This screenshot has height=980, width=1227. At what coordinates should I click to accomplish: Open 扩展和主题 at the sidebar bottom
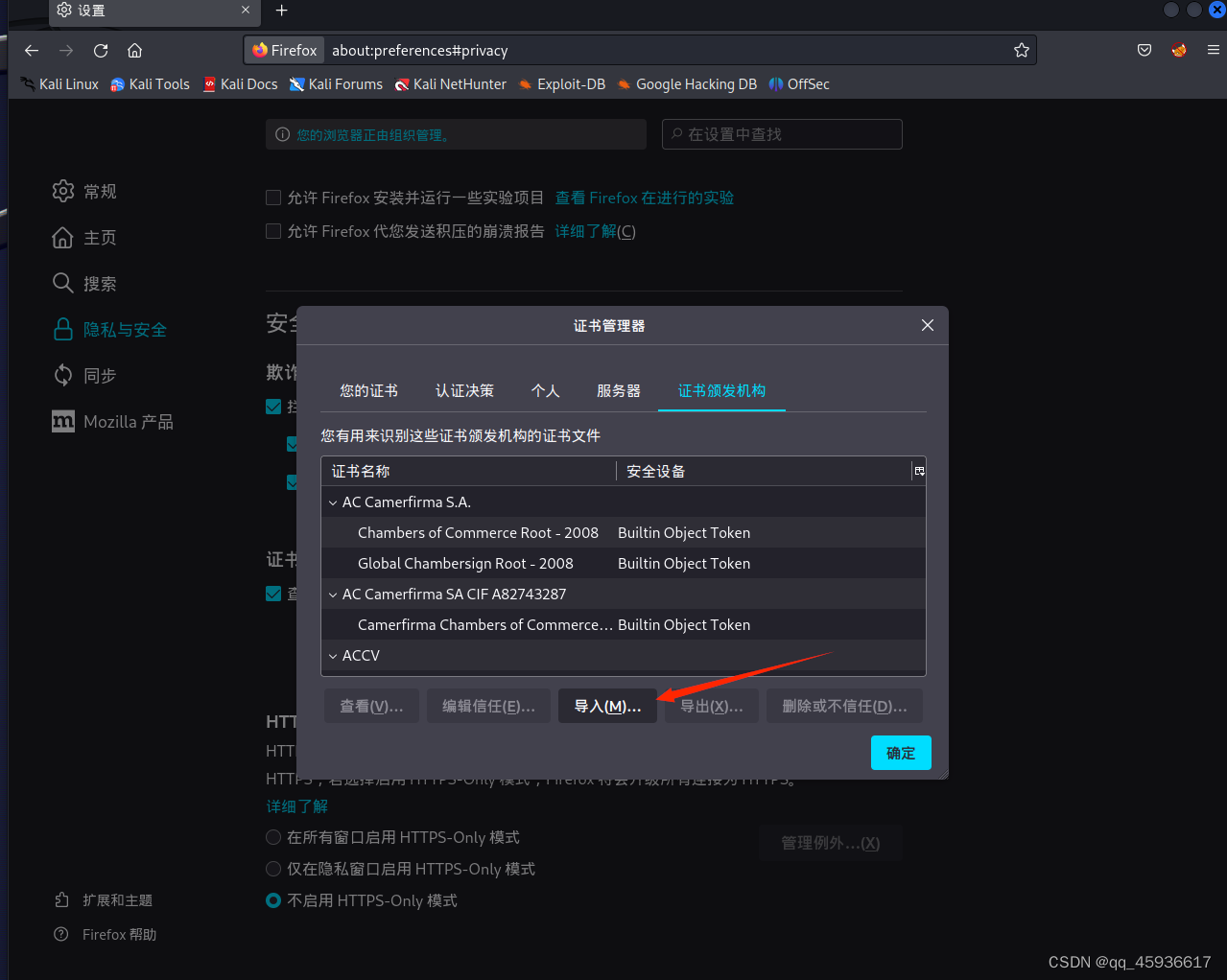click(x=104, y=900)
